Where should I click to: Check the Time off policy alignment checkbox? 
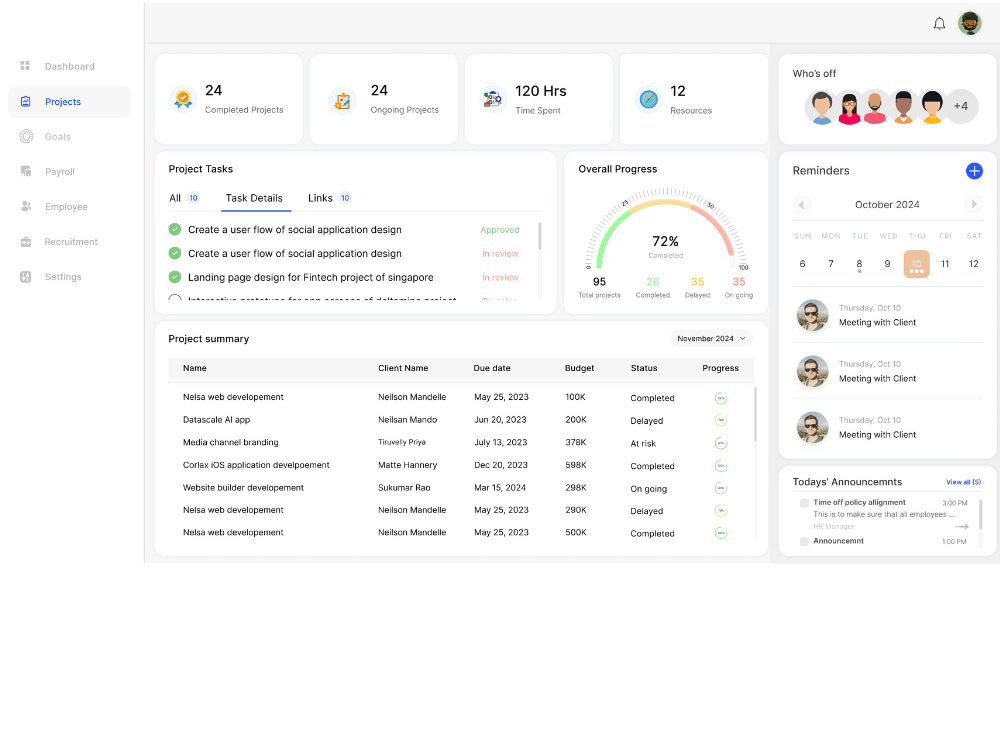coord(804,503)
